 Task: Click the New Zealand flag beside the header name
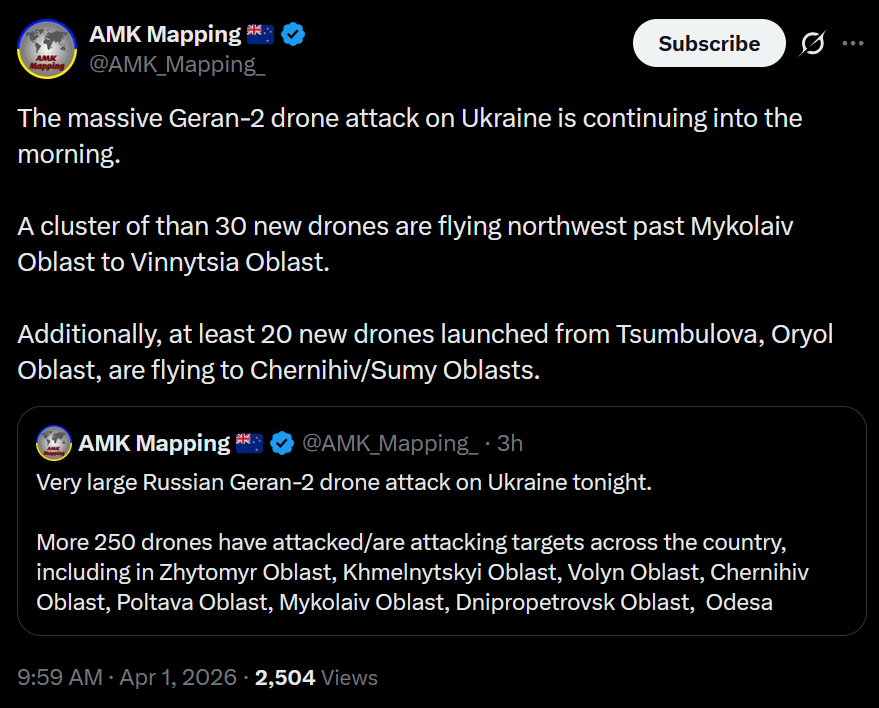(260, 35)
